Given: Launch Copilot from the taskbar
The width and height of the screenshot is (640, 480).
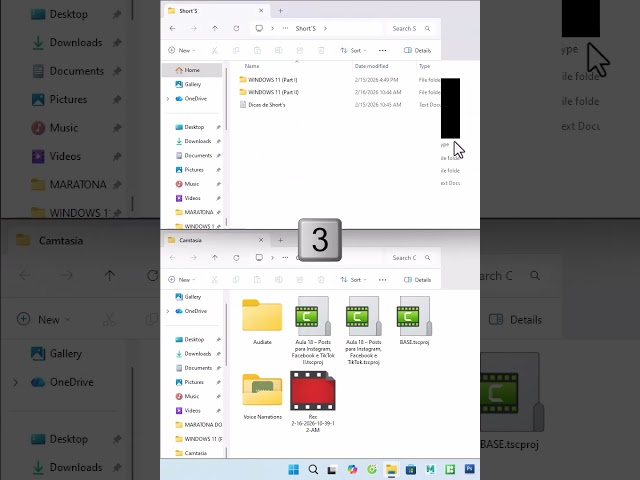Looking at the screenshot, I should 352,469.
